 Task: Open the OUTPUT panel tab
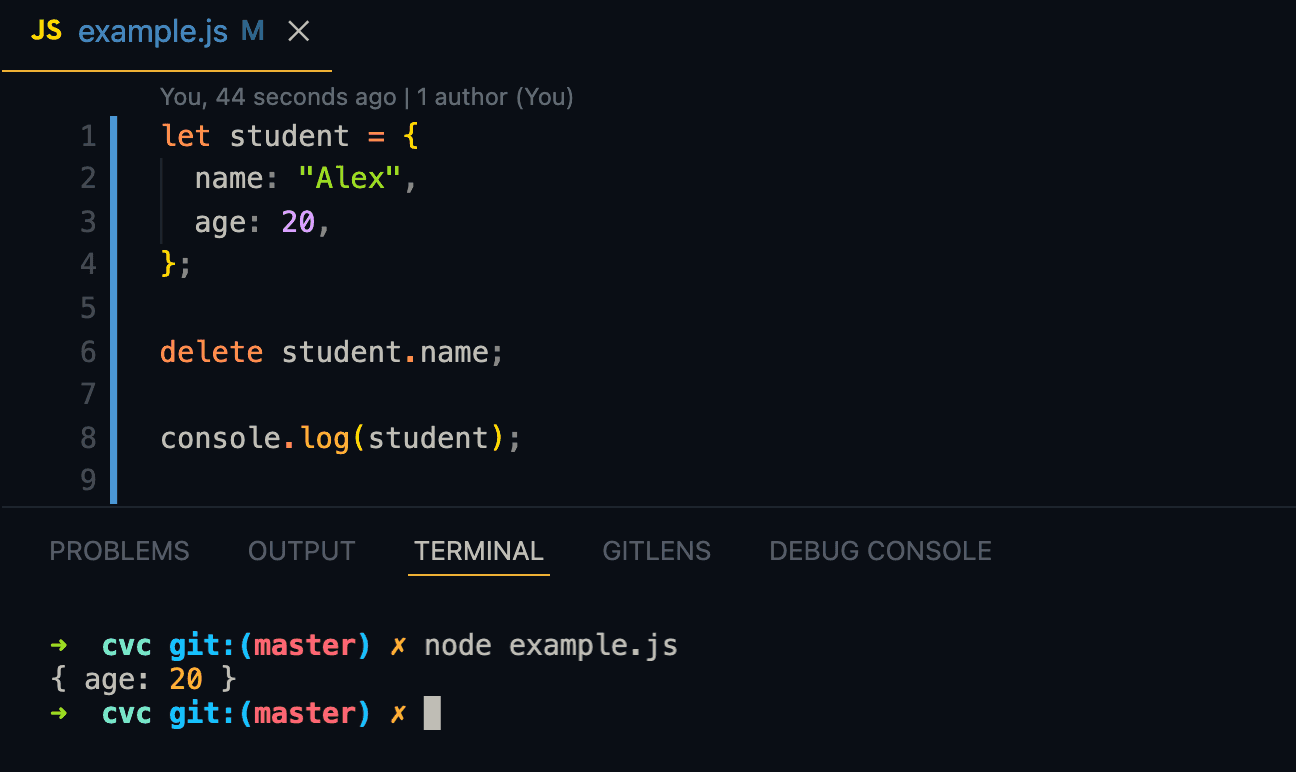point(301,551)
